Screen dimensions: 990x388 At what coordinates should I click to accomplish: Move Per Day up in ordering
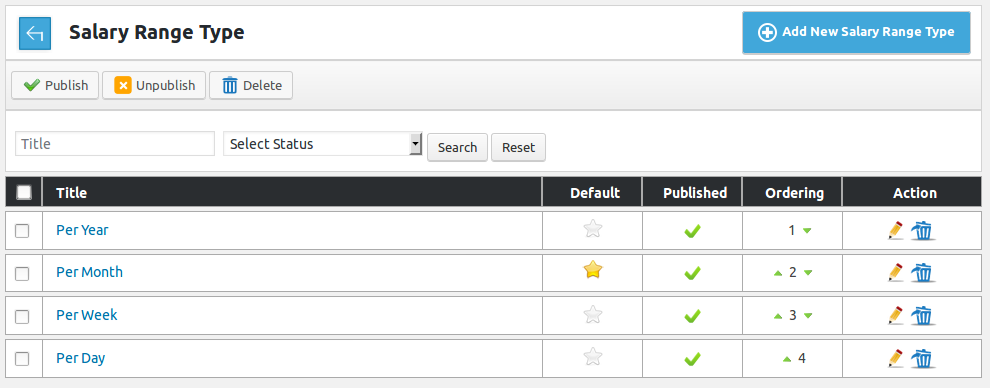pos(787,359)
